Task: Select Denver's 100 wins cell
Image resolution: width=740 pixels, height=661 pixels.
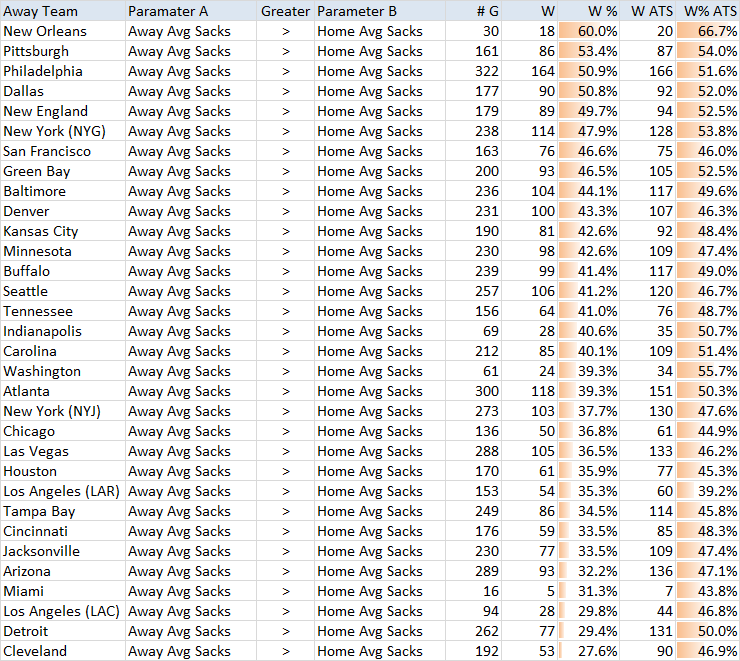Action: coord(530,211)
